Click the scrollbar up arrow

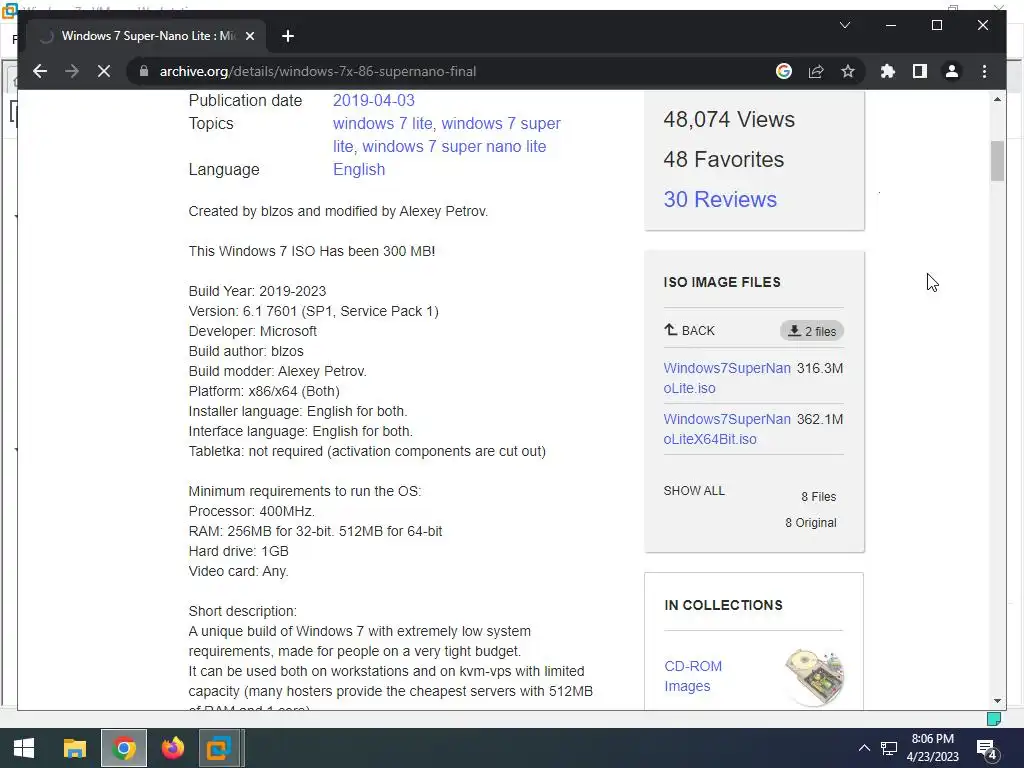tap(997, 99)
